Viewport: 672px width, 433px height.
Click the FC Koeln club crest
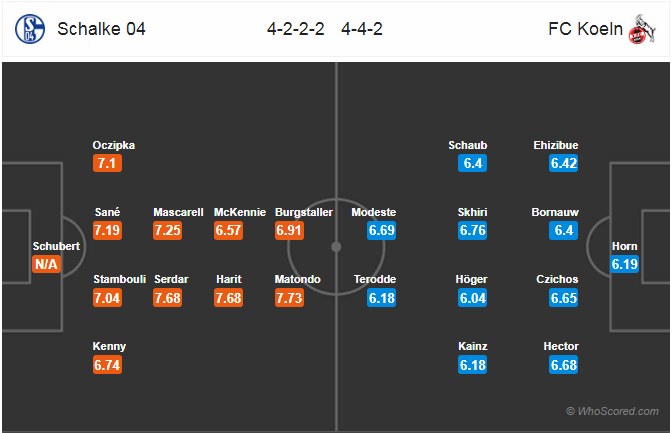coord(642,29)
